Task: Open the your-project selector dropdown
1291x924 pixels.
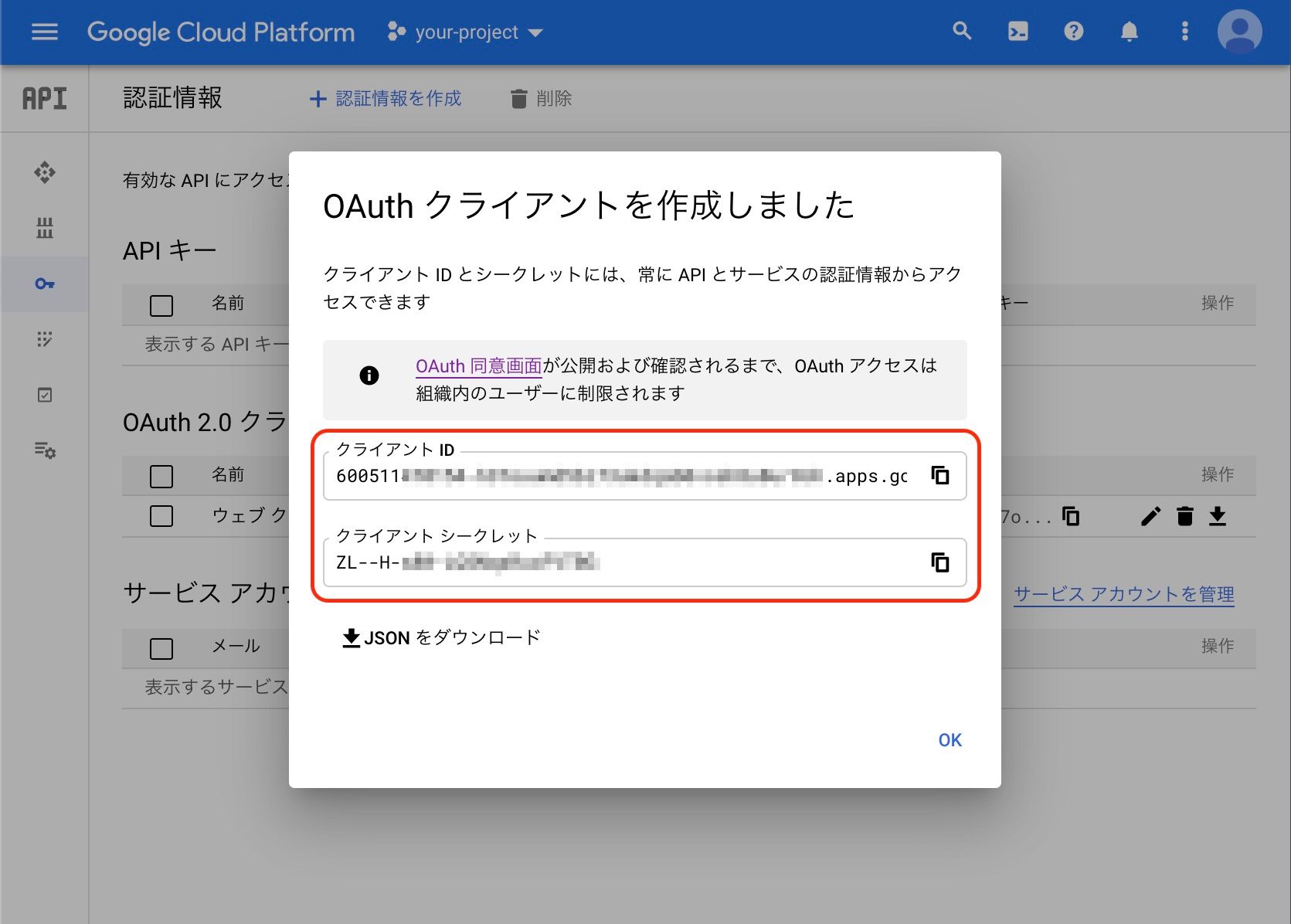Action: coord(466,32)
